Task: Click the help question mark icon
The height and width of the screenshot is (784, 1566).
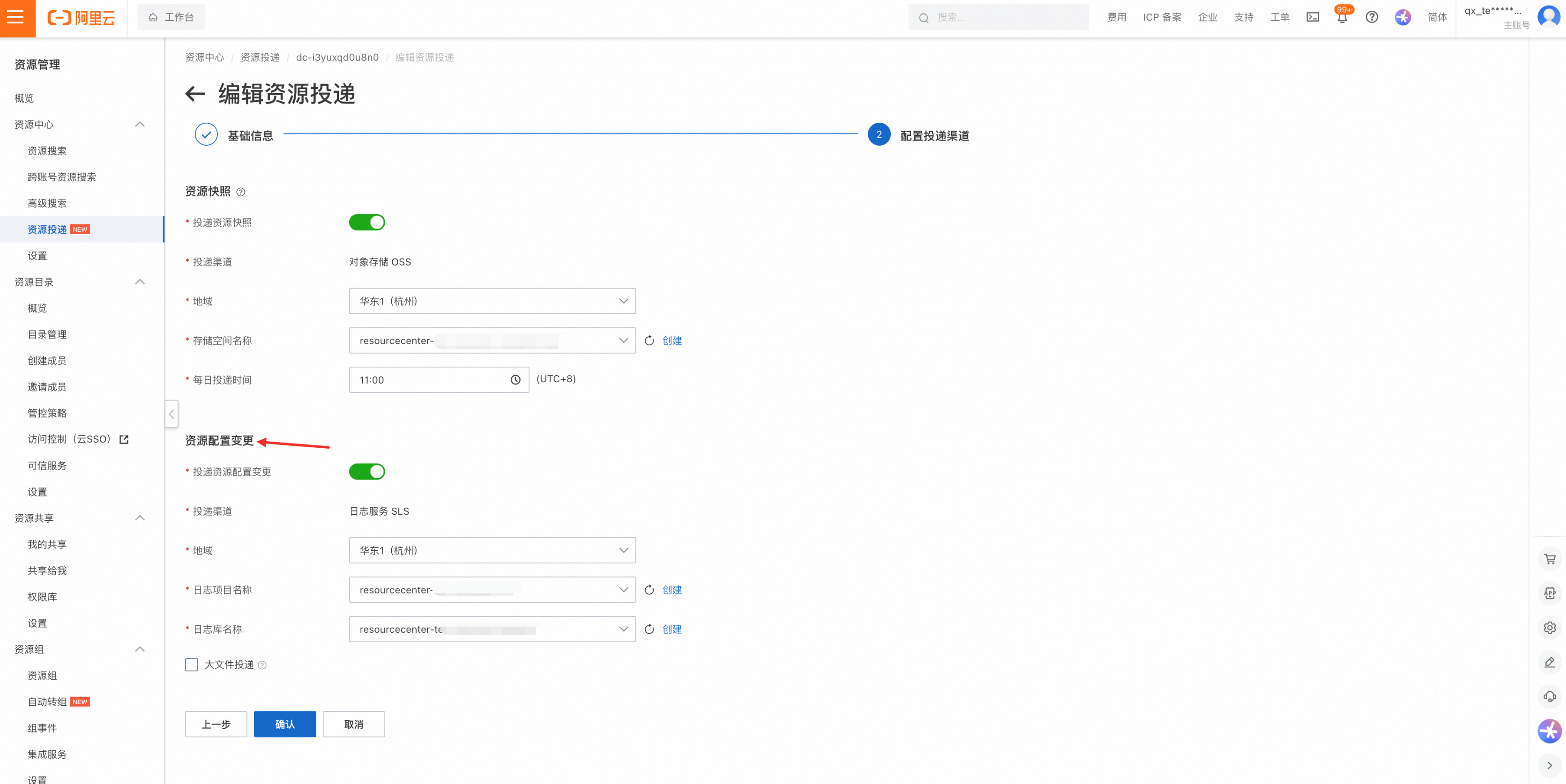Action: point(1372,17)
